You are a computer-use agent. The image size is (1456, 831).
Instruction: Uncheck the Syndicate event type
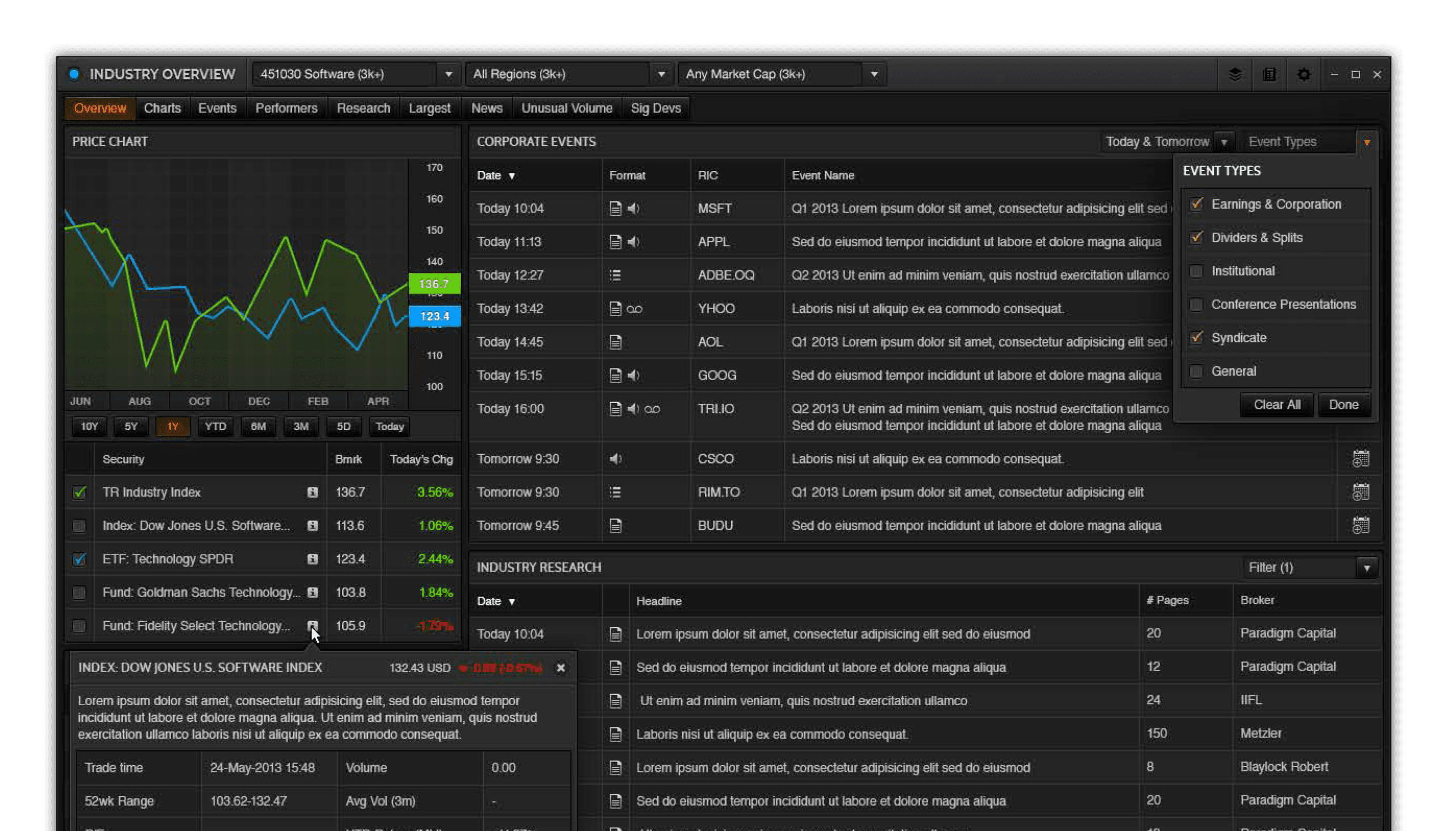1196,338
